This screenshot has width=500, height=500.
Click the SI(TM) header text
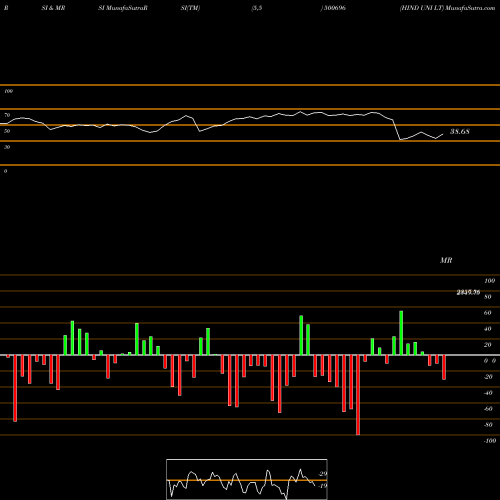coord(190,8)
